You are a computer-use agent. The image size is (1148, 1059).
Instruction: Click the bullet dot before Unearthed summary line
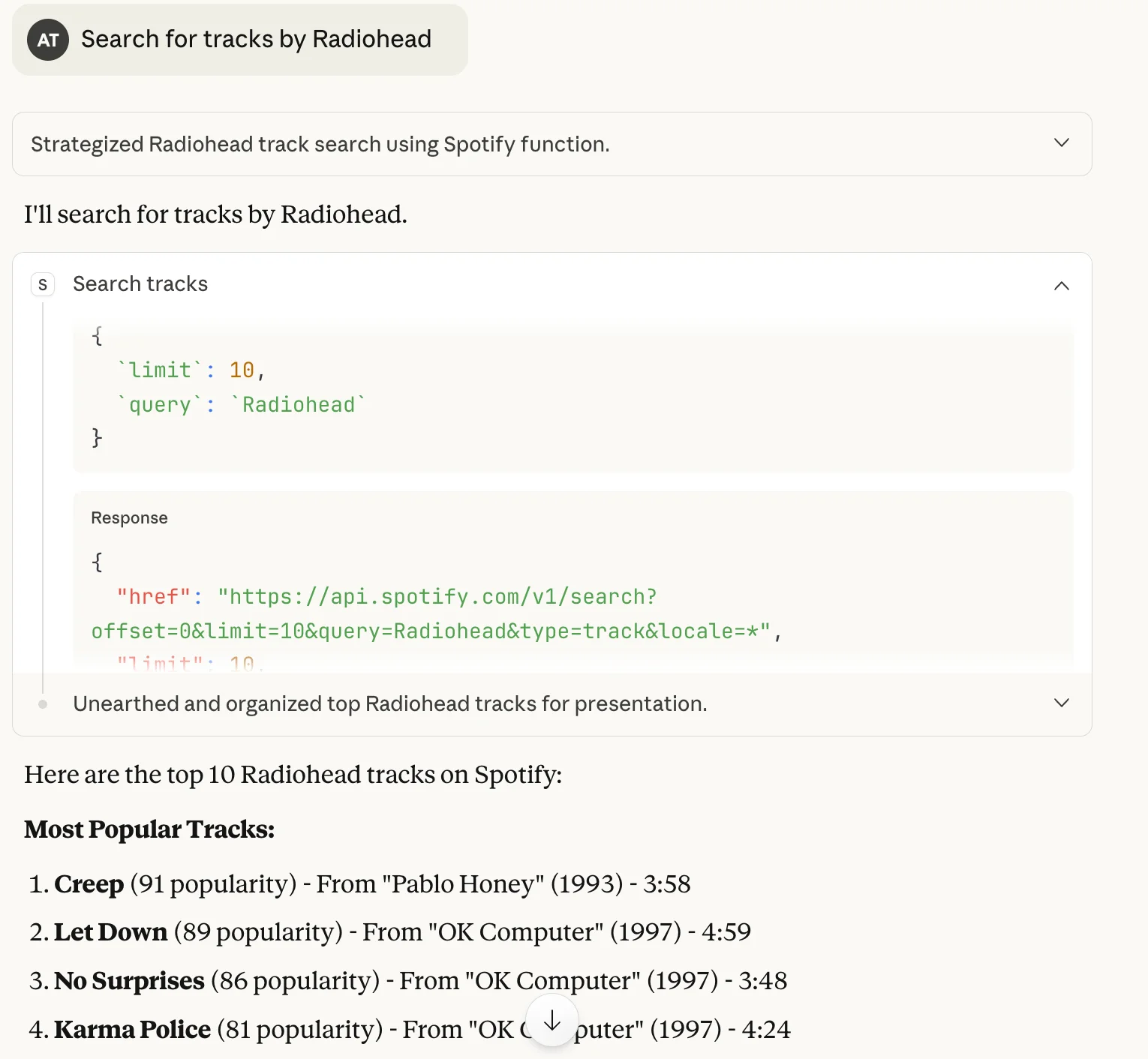click(x=43, y=703)
